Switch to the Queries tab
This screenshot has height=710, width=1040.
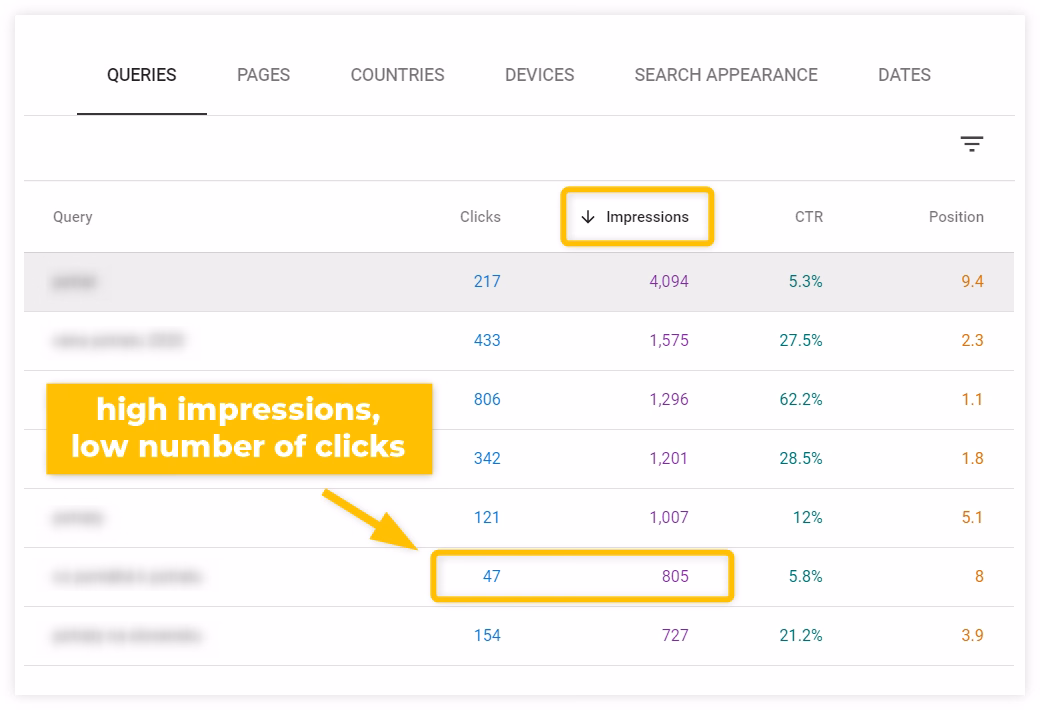click(141, 75)
